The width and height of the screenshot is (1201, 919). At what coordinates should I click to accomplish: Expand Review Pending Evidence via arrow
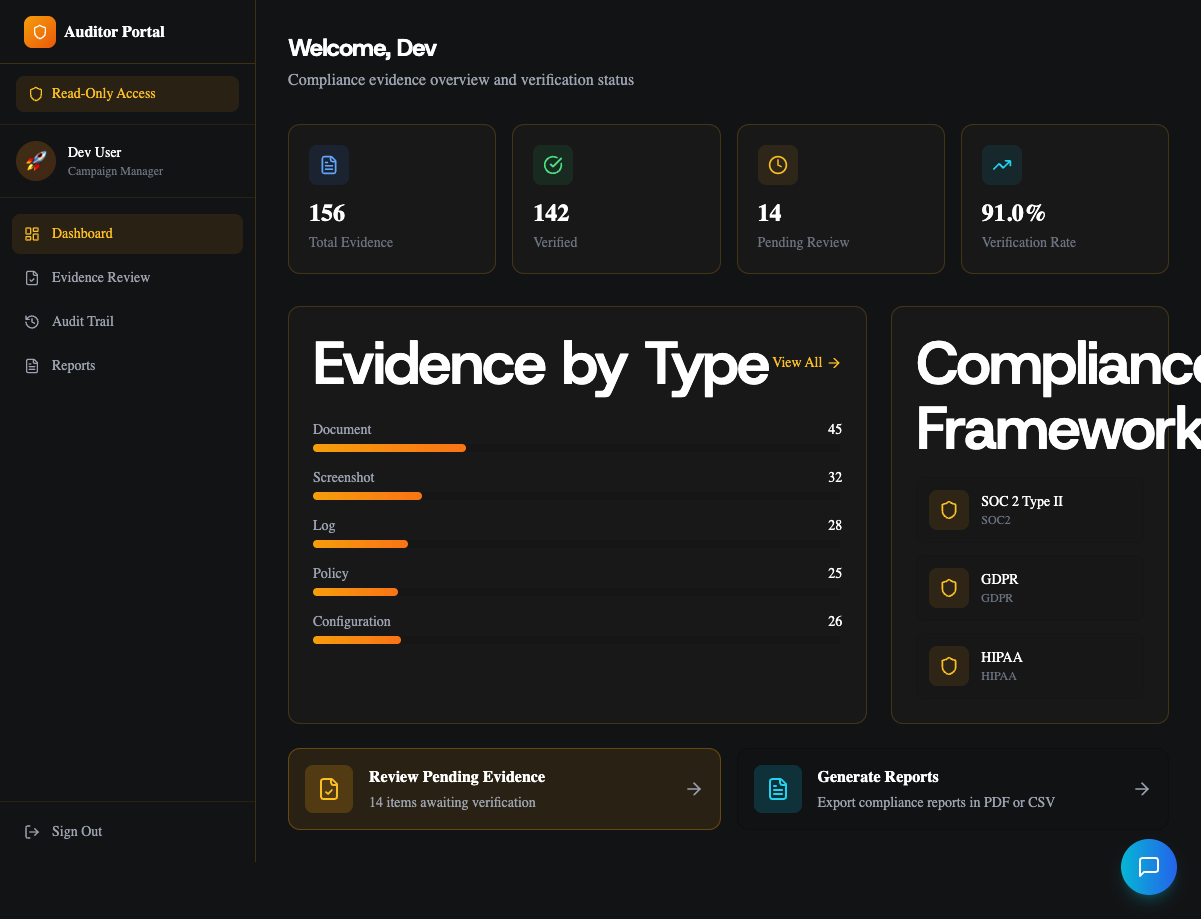[694, 789]
